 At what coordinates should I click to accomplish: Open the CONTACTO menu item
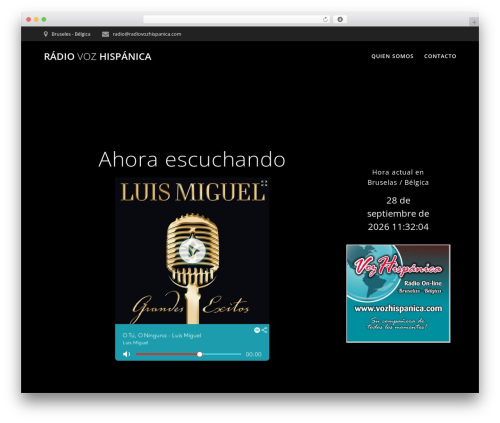440,56
